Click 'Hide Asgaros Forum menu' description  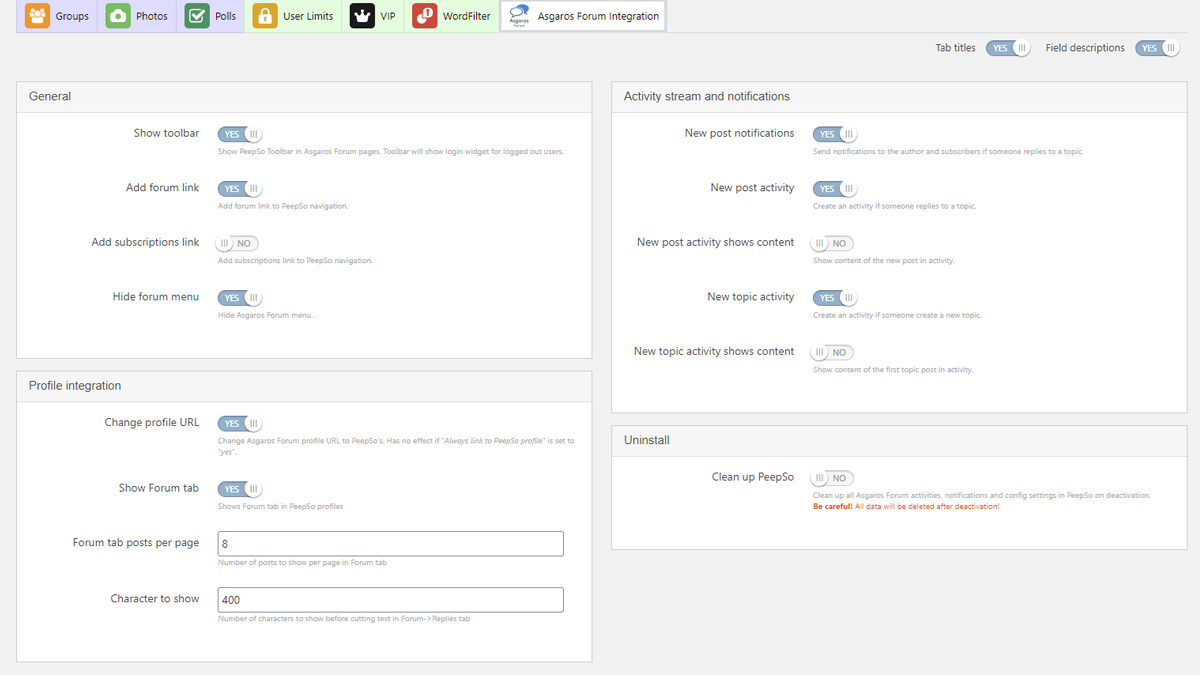tap(266, 315)
